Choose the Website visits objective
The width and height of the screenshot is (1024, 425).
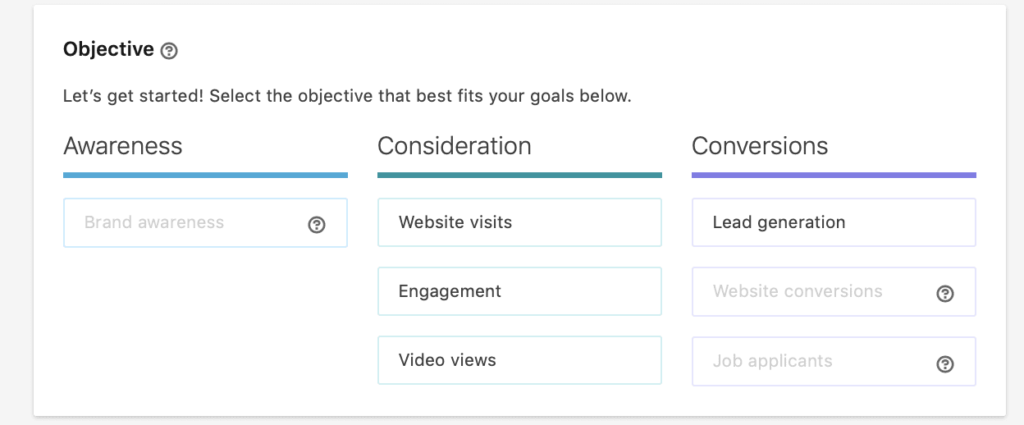tap(519, 222)
